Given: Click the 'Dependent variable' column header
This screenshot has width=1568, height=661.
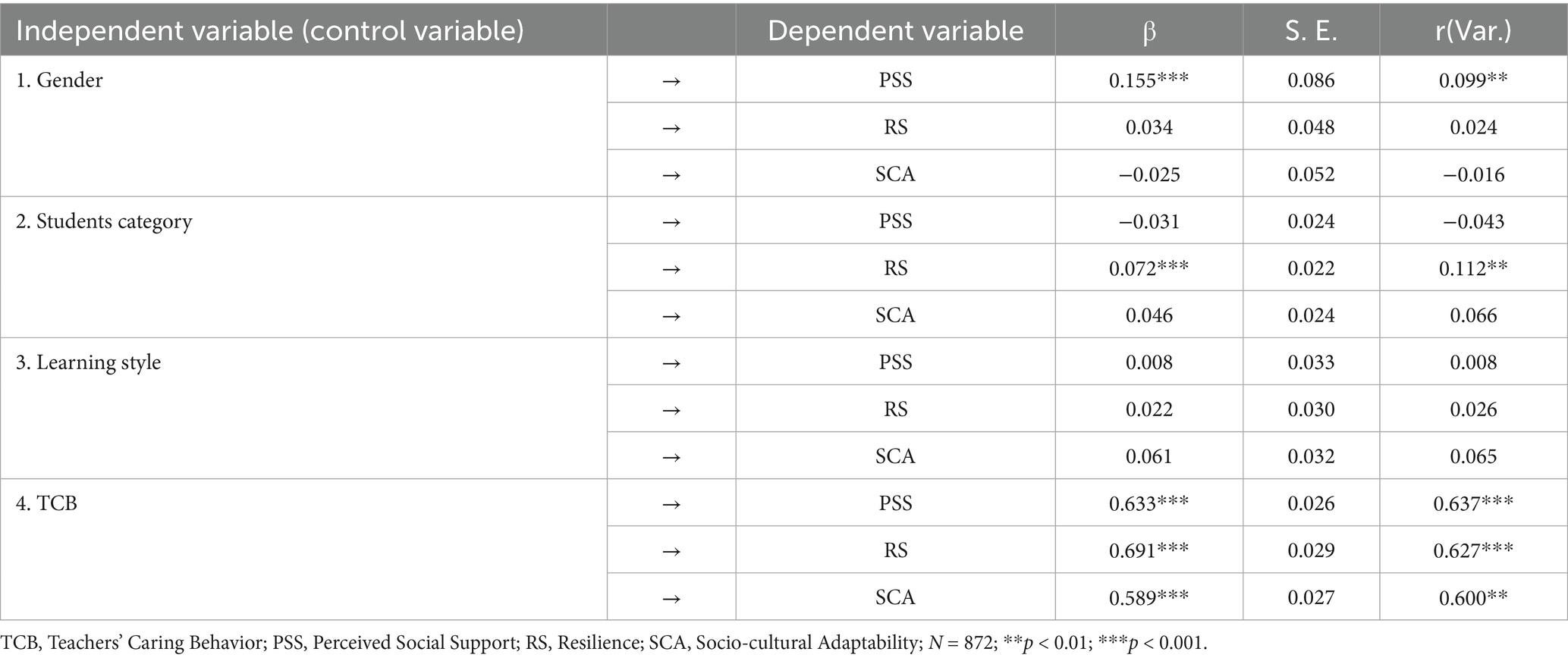Looking at the screenshot, I should coord(895,31).
